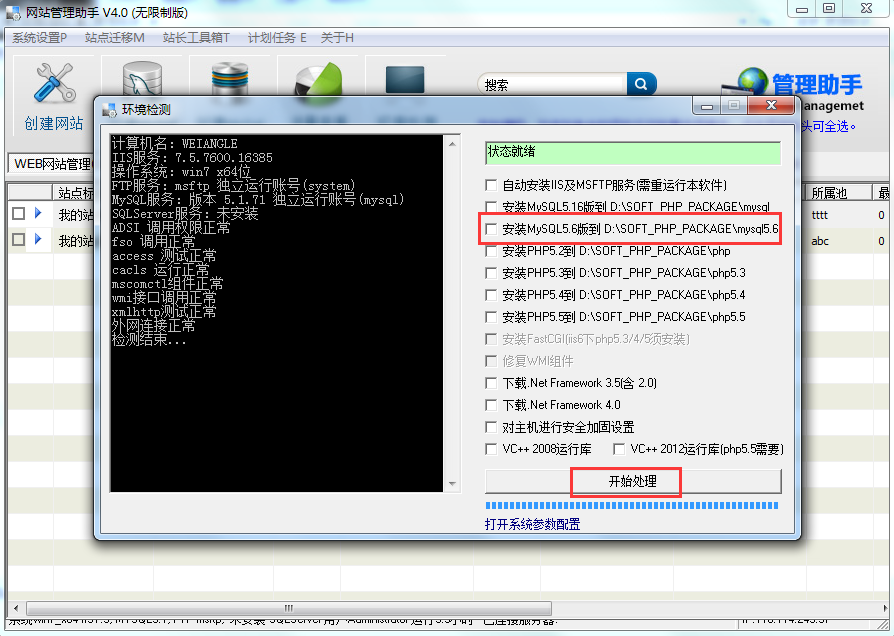Open the 站长工具箱T menu
Viewport: 894px width, 636px height.
[x=197, y=38]
